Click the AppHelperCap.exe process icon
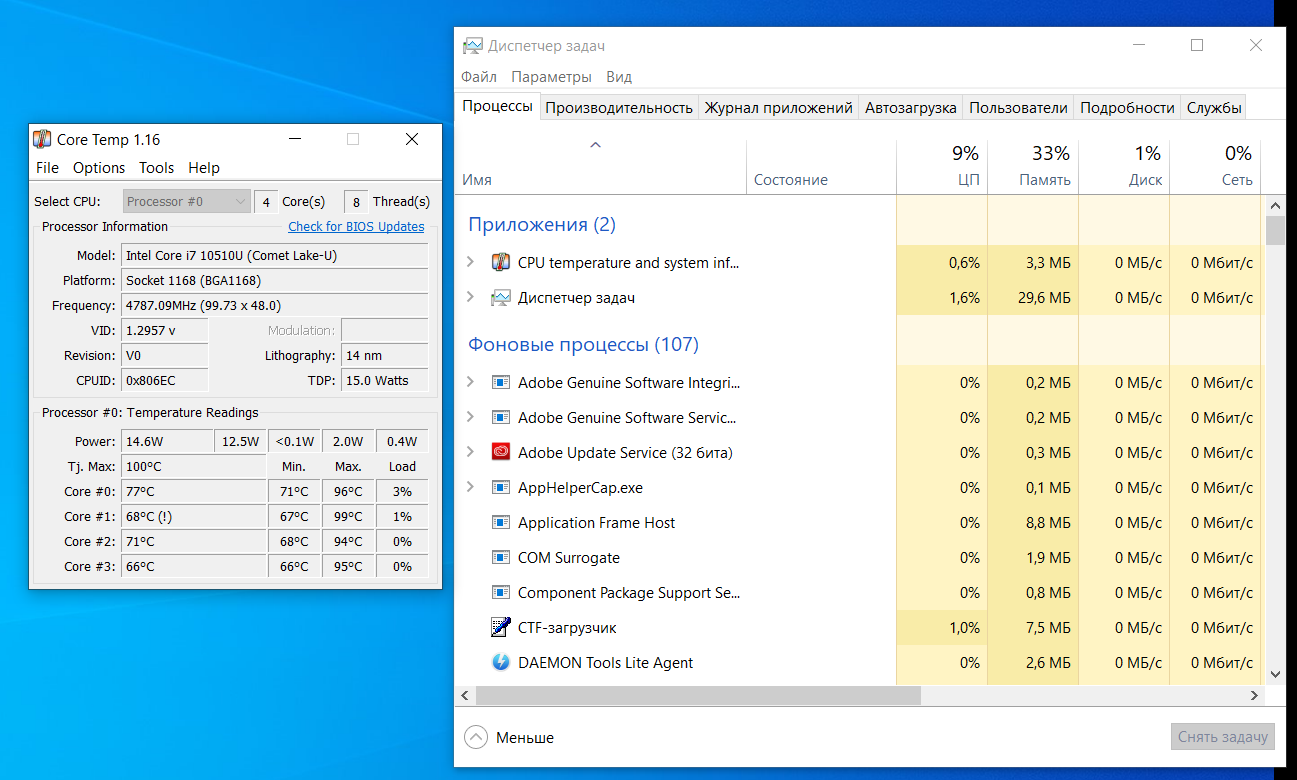This screenshot has width=1297, height=780. [x=501, y=488]
